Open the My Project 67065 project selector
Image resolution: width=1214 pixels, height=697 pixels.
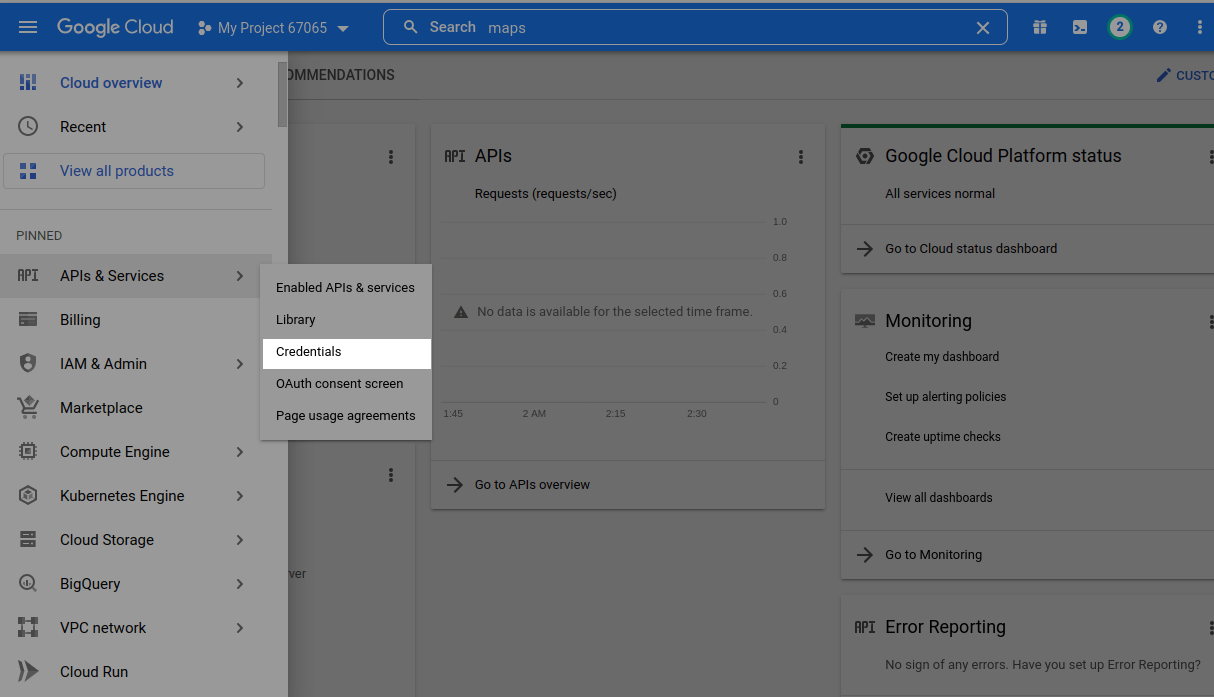coord(274,28)
